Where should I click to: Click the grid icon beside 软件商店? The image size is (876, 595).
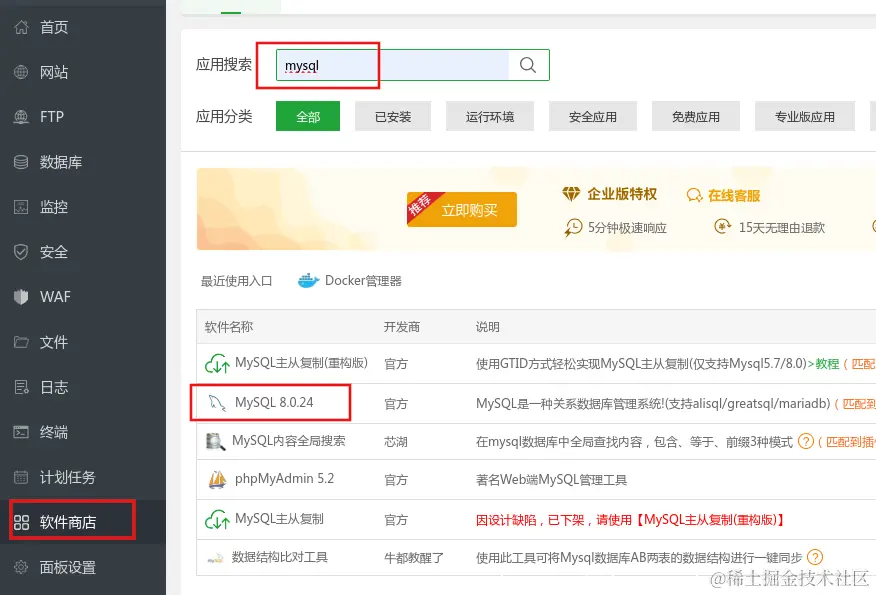(21, 522)
